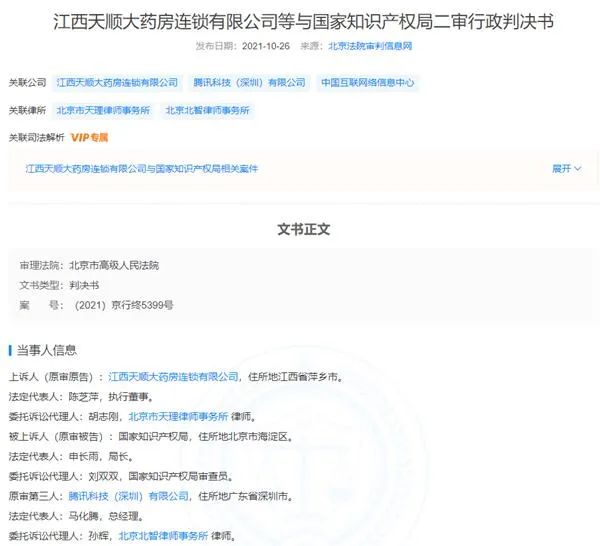
Task: Select court name 北京市高级人民法院
Action: click(x=114, y=265)
